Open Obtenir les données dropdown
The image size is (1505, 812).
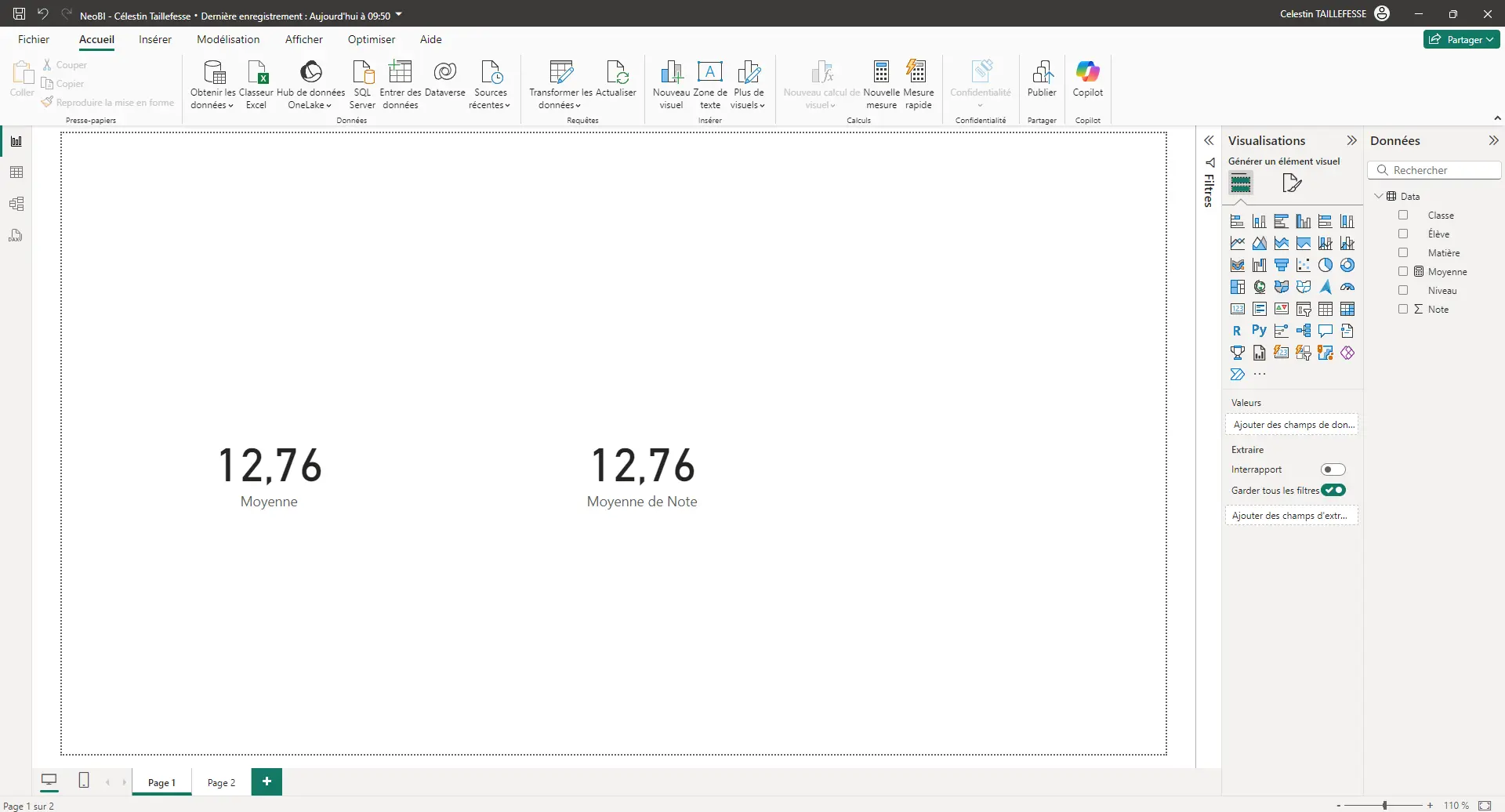(212, 84)
